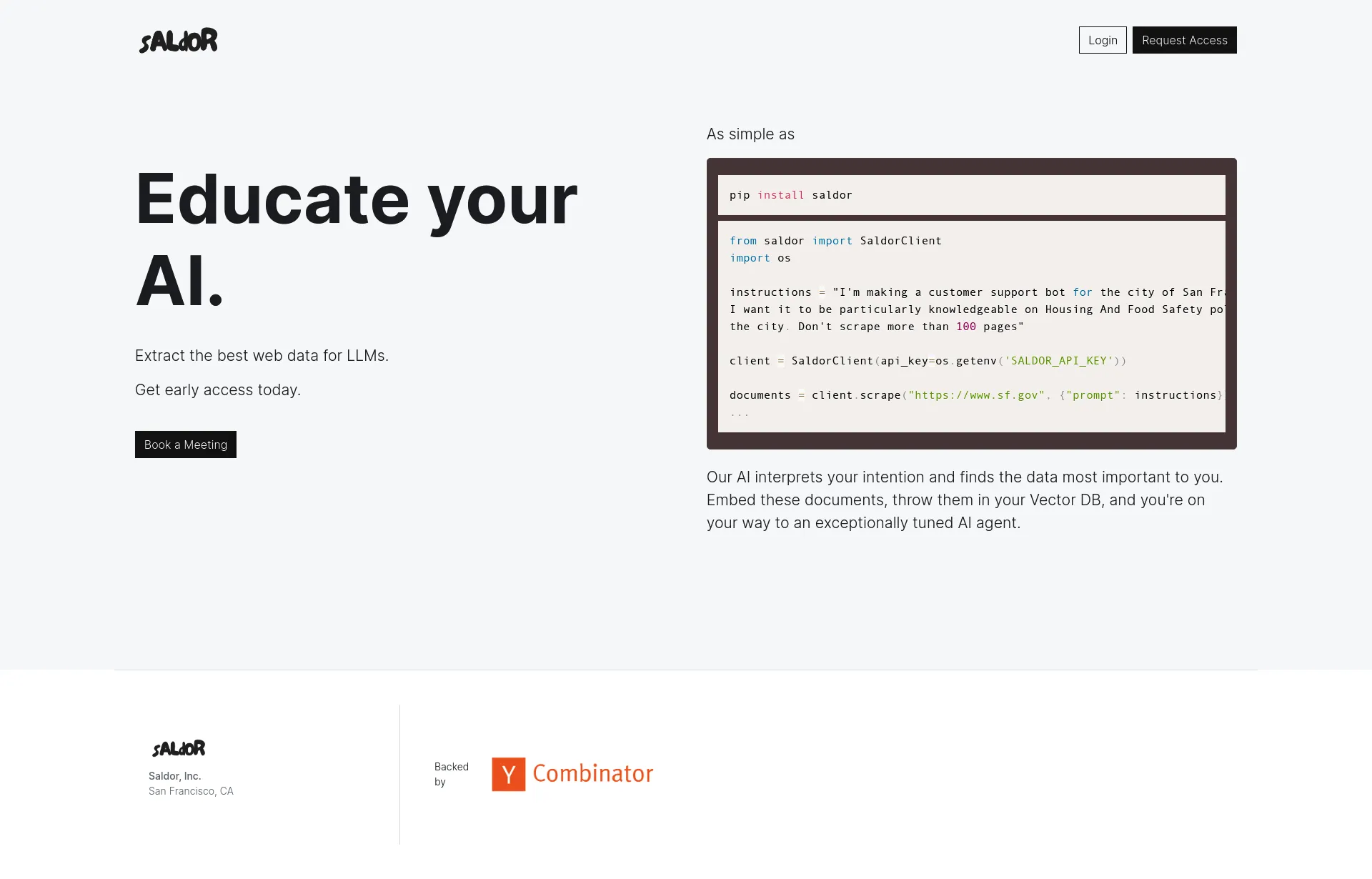Image resolution: width=1372 pixels, height=879 pixels.
Task: Click 'Saldor, Inc.' footer text
Action: tap(175, 776)
